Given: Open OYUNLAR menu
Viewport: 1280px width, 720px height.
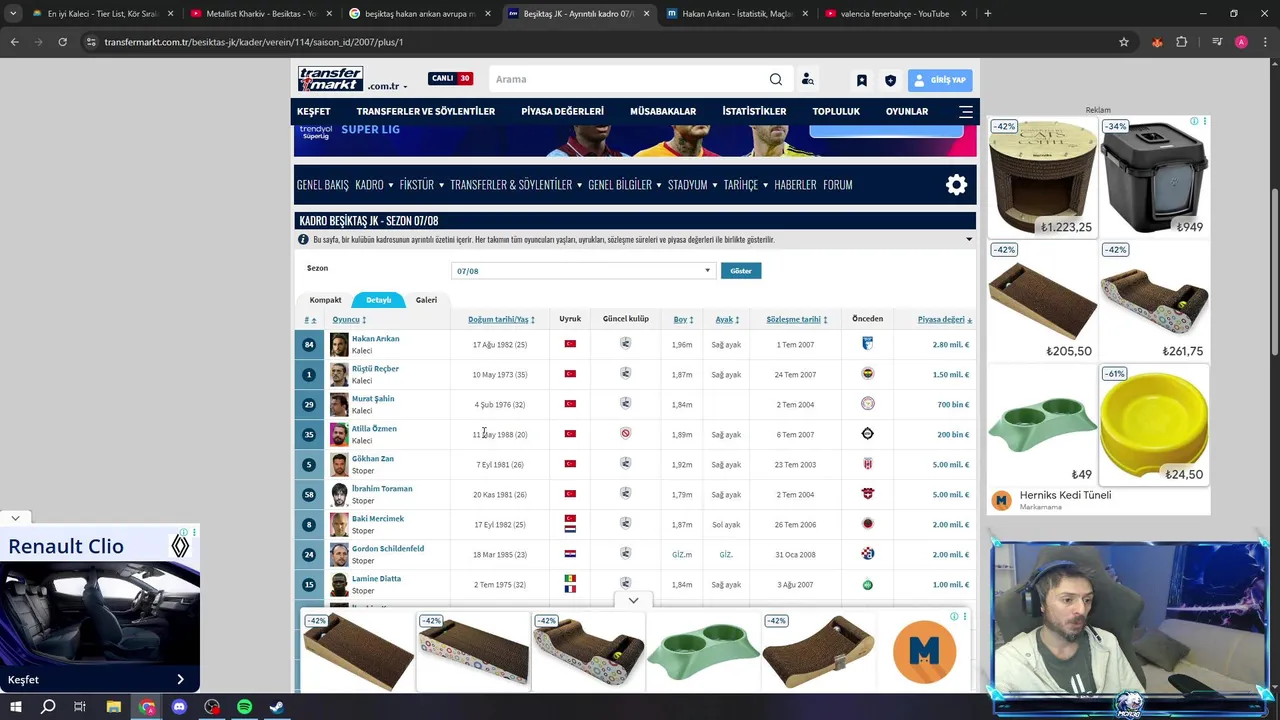Looking at the screenshot, I should point(907,111).
